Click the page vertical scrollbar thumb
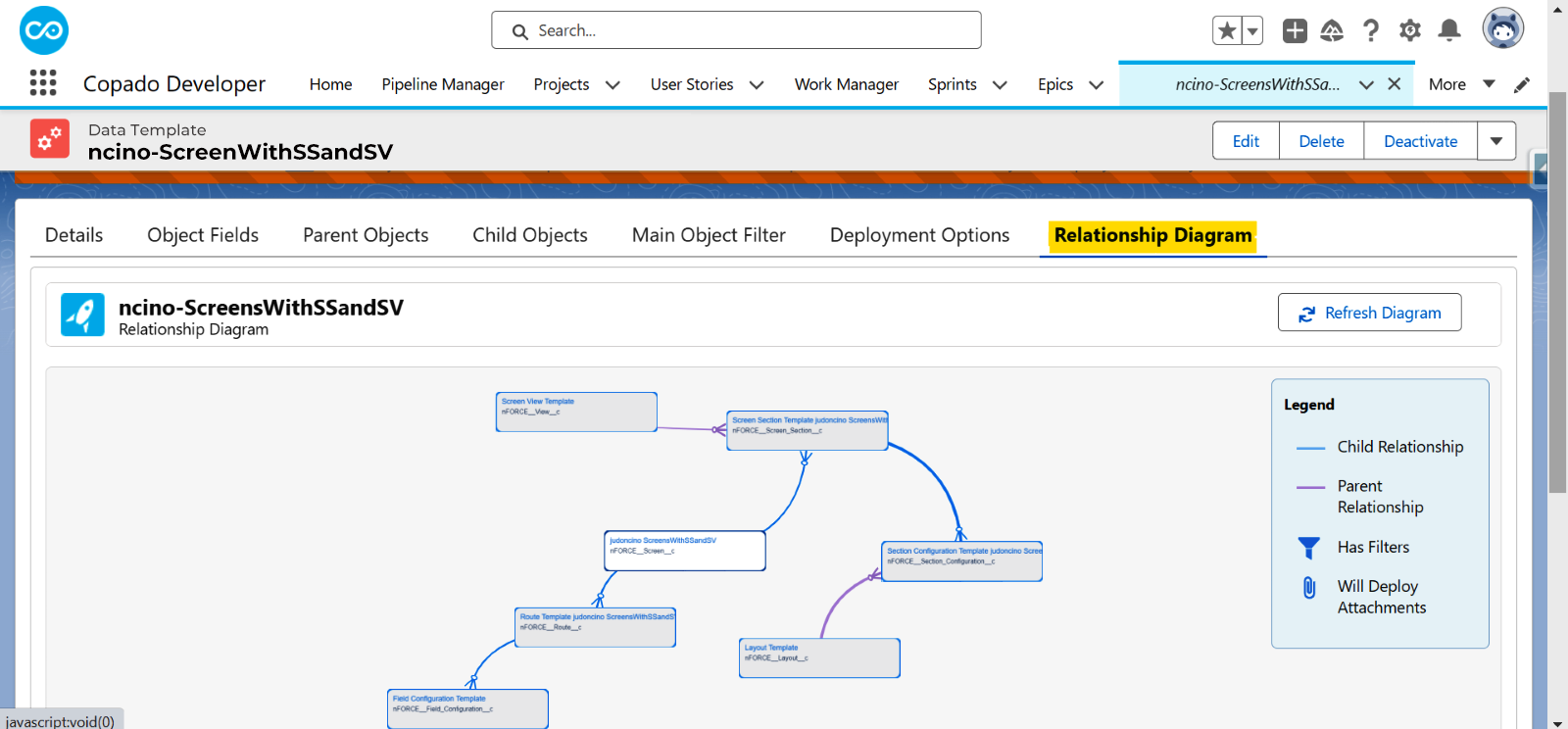The width and height of the screenshot is (1568, 729). [x=1557, y=292]
